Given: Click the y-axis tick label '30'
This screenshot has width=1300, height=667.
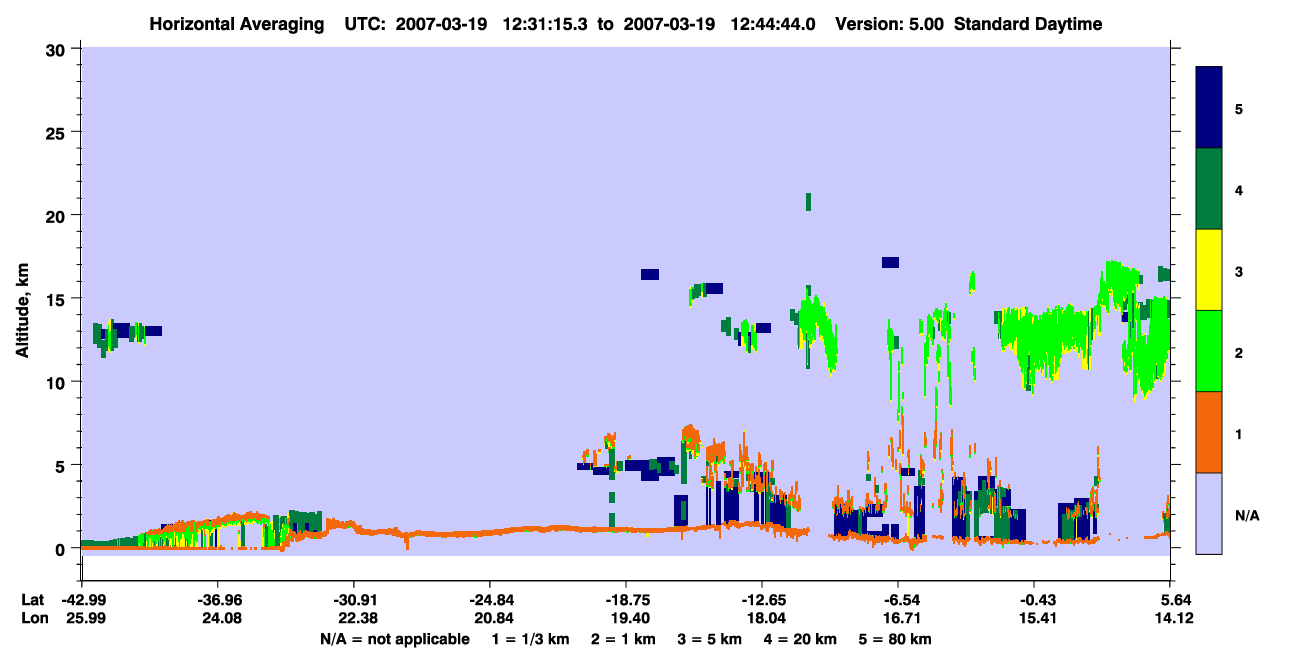Looking at the screenshot, I should coord(58,49).
